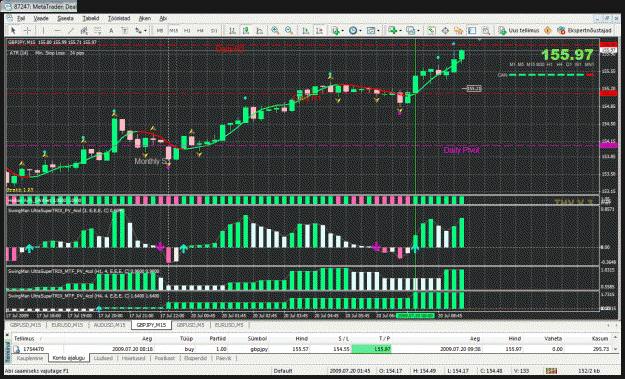This screenshot has height=379, width=625.
Task: Open the new chart dropdown
Action: [394, 30]
